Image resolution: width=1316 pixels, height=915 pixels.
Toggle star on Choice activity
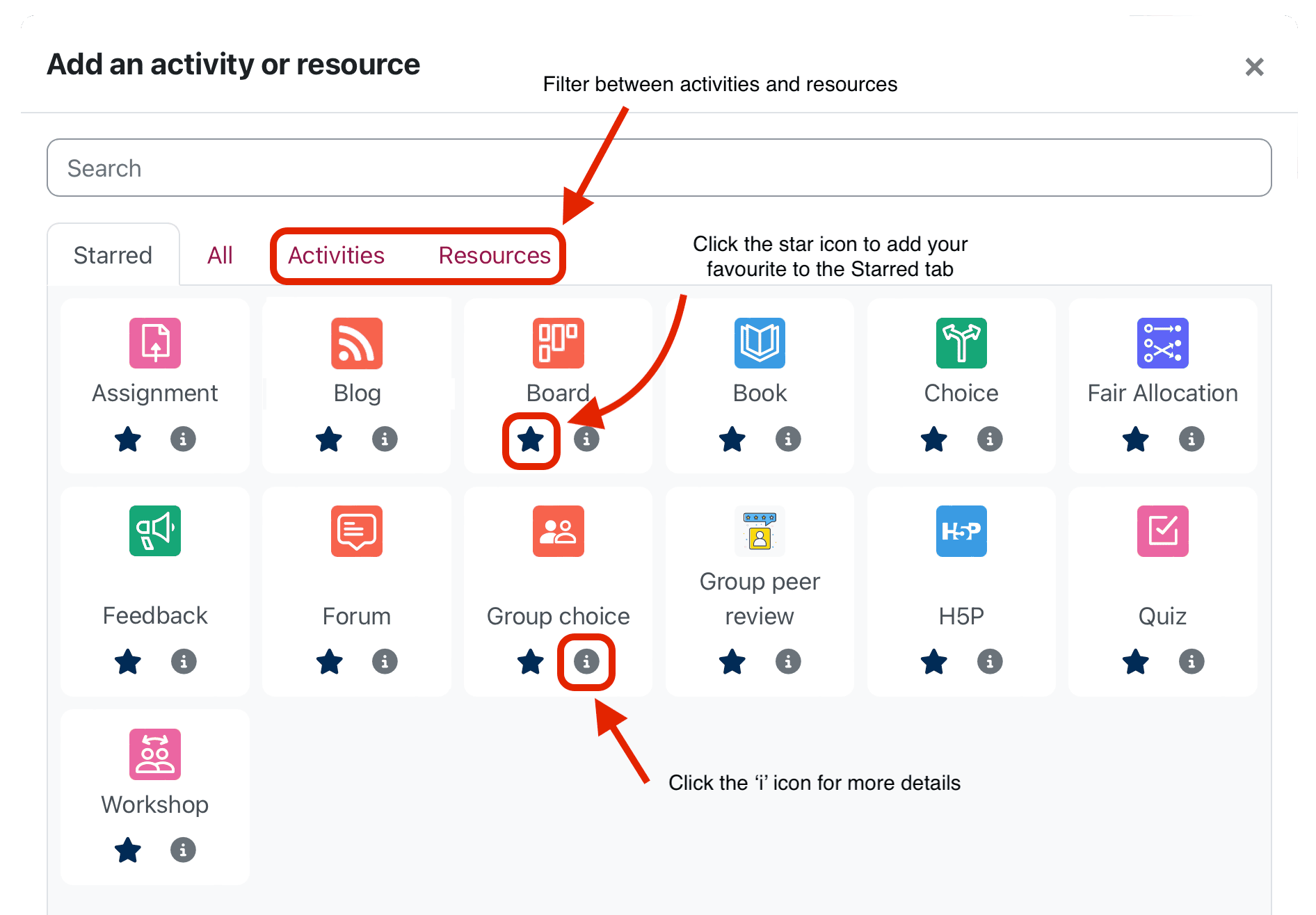tap(933, 439)
